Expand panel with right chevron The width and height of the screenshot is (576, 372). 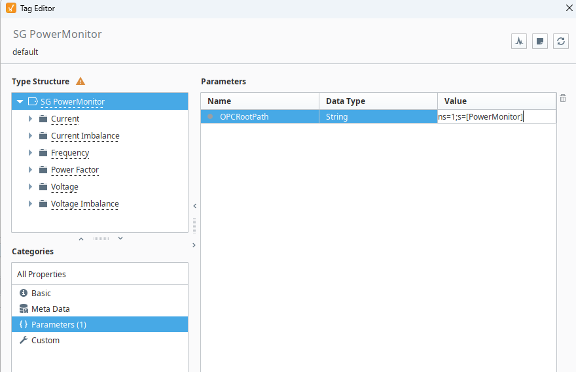click(x=194, y=245)
